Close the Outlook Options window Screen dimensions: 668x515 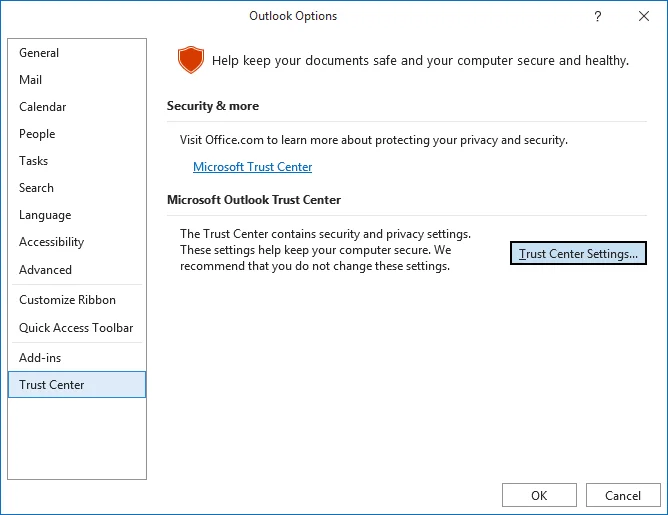pyautogui.click(x=644, y=16)
